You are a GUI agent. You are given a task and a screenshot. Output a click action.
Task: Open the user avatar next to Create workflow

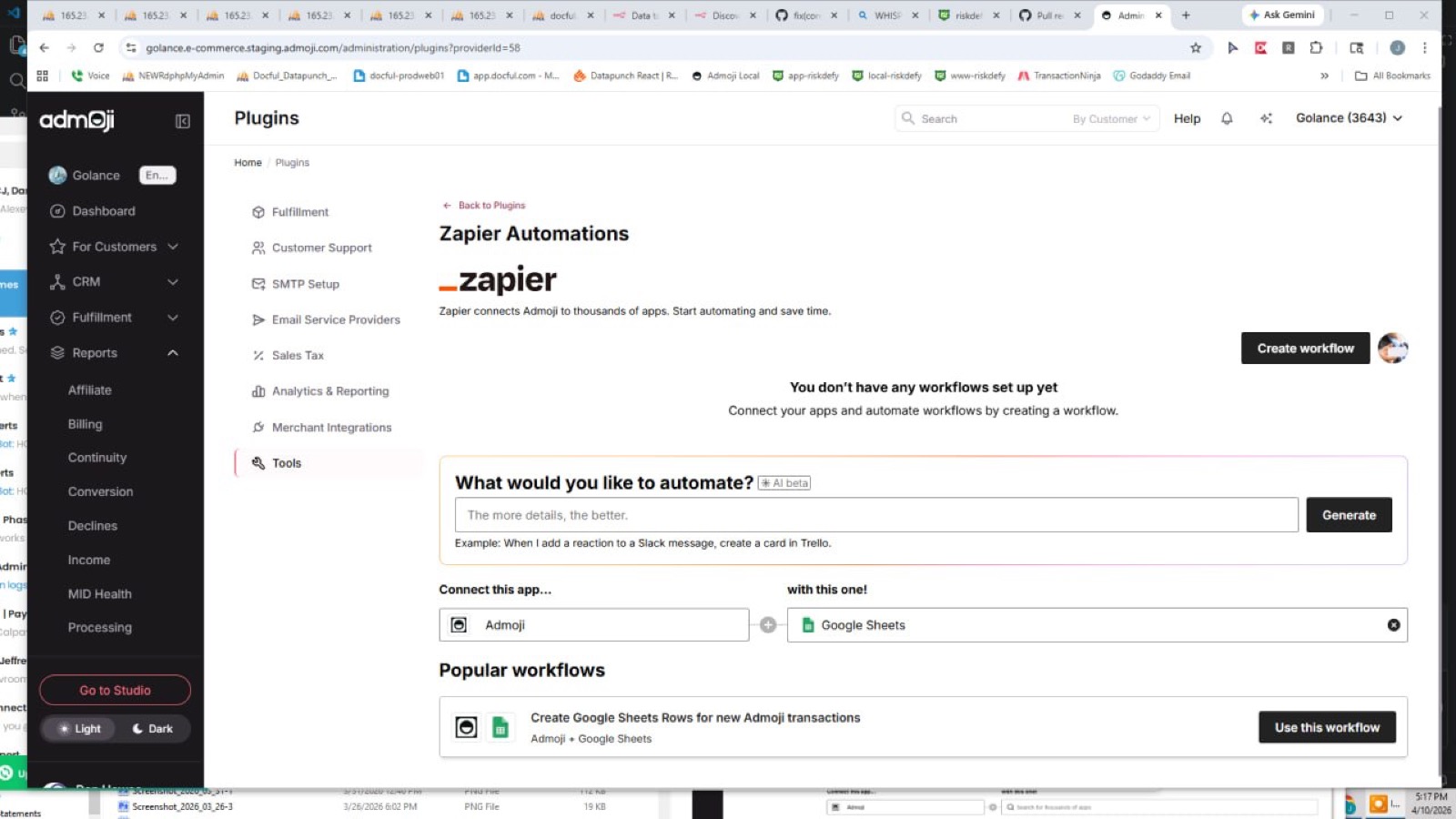(x=1392, y=348)
